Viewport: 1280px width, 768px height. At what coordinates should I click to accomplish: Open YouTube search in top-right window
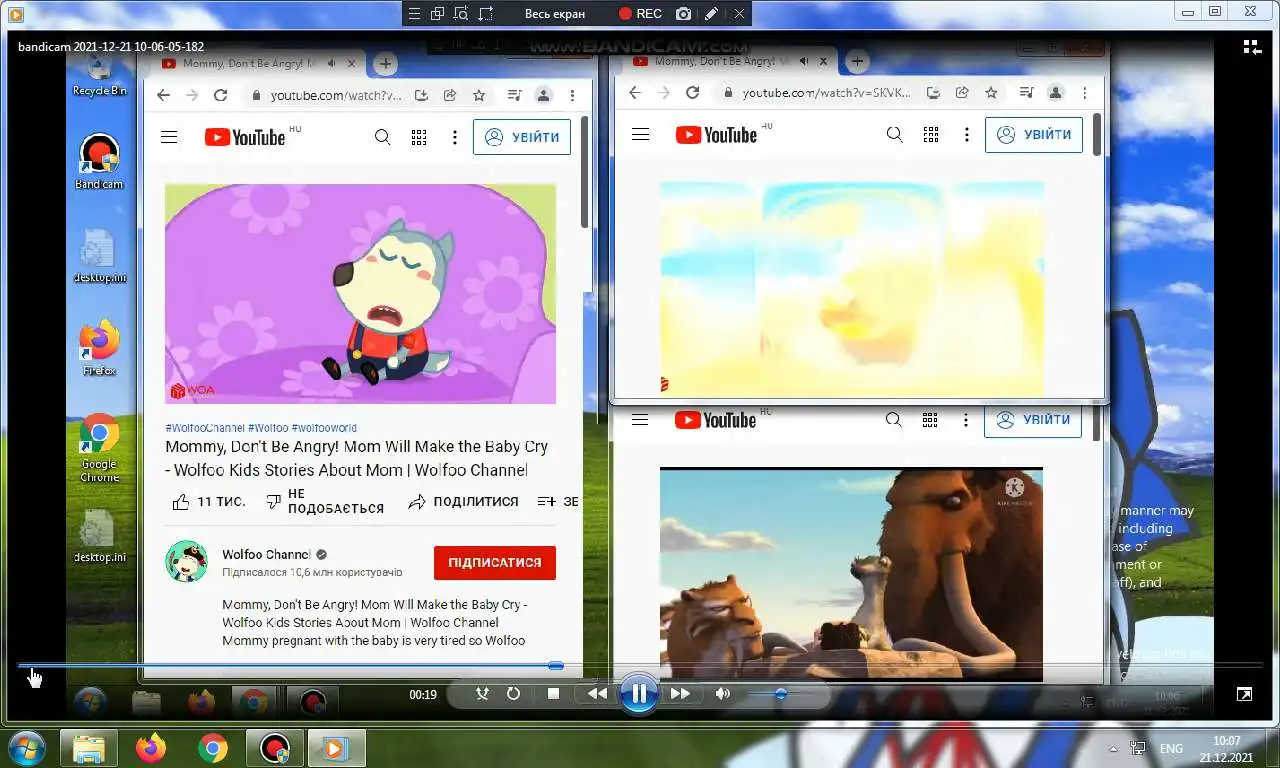tap(894, 134)
